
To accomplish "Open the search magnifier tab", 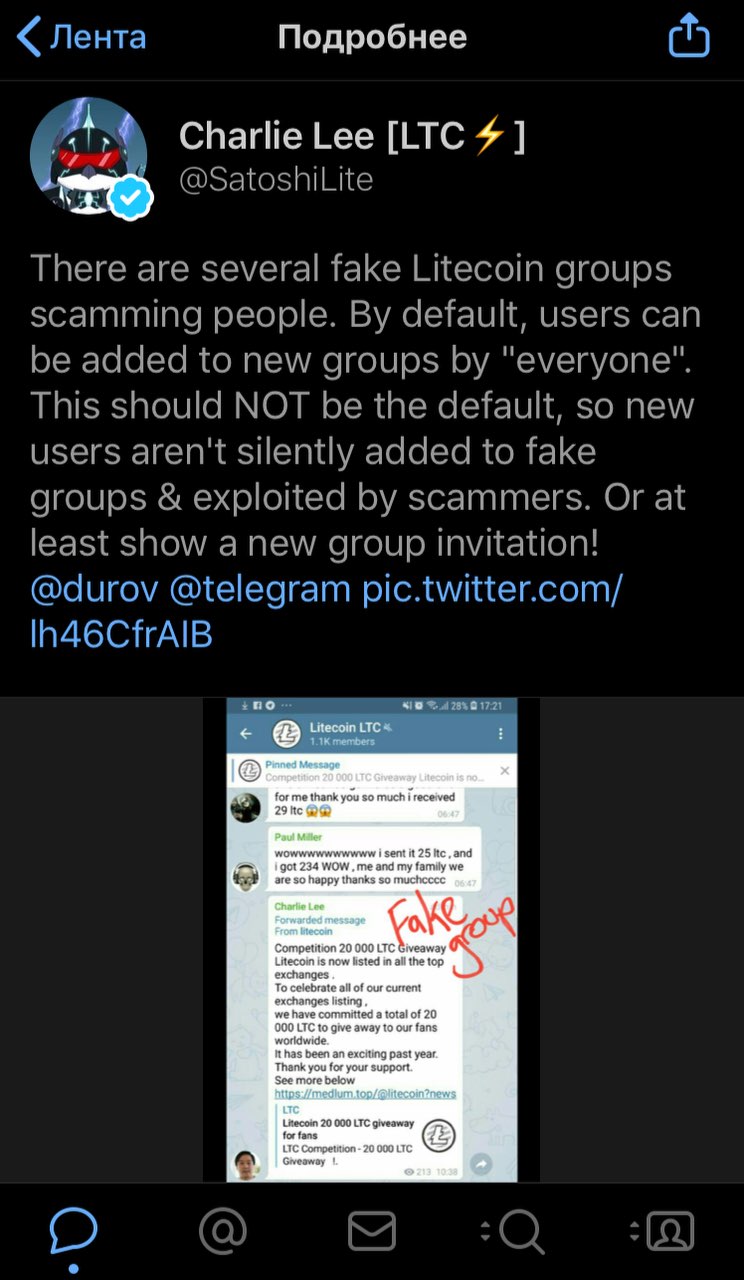I will coord(511,1231).
